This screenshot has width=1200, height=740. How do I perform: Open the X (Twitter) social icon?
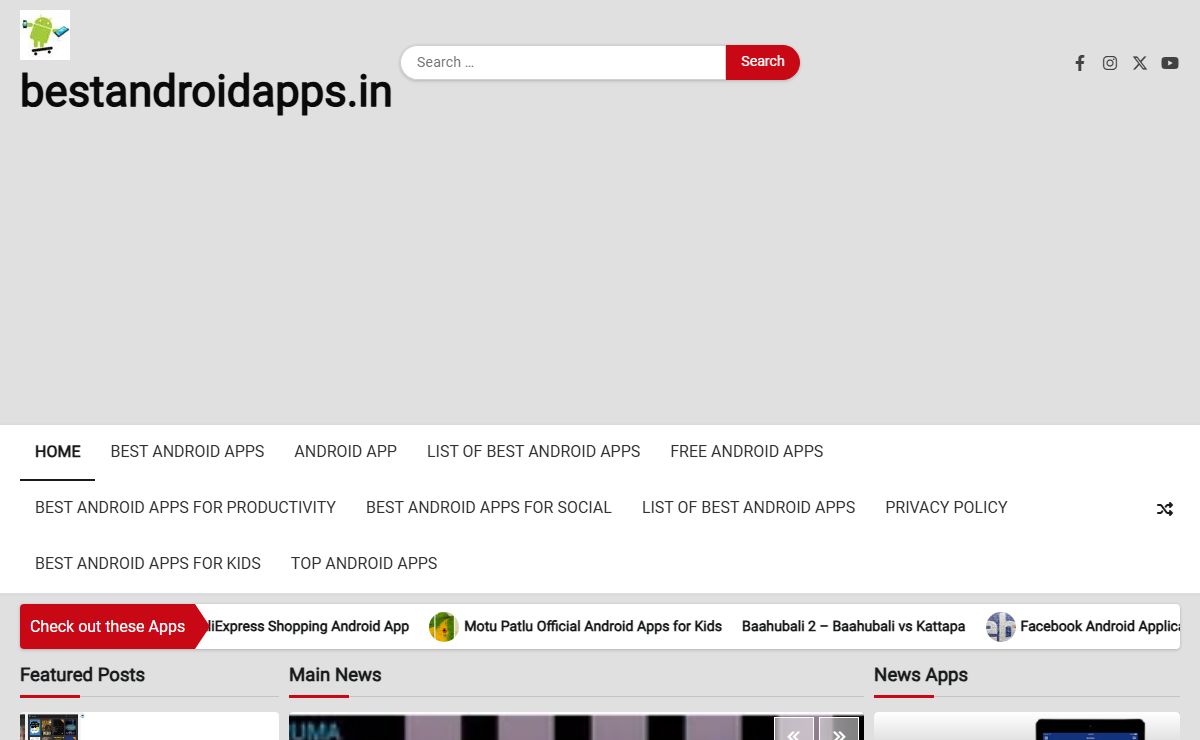[x=1140, y=63]
